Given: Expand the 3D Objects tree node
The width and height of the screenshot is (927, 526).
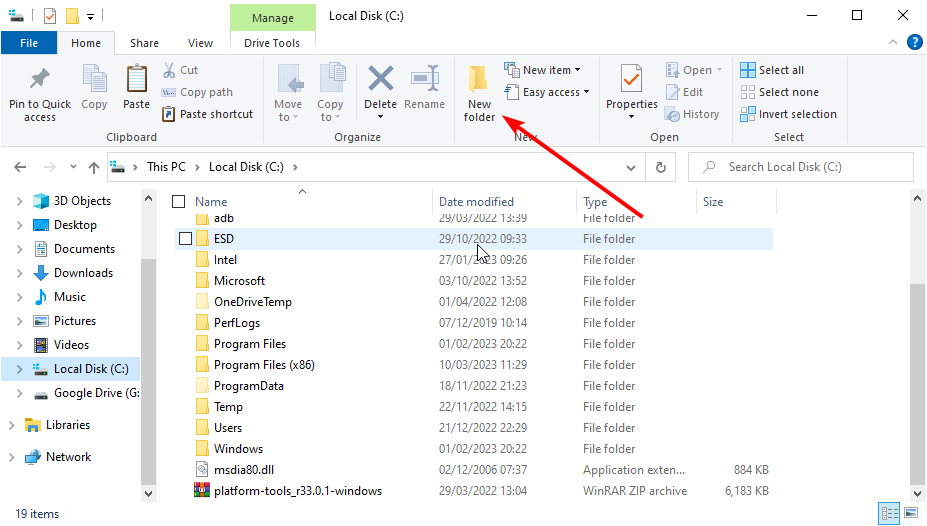Looking at the screenshot, I should (20, 201).
